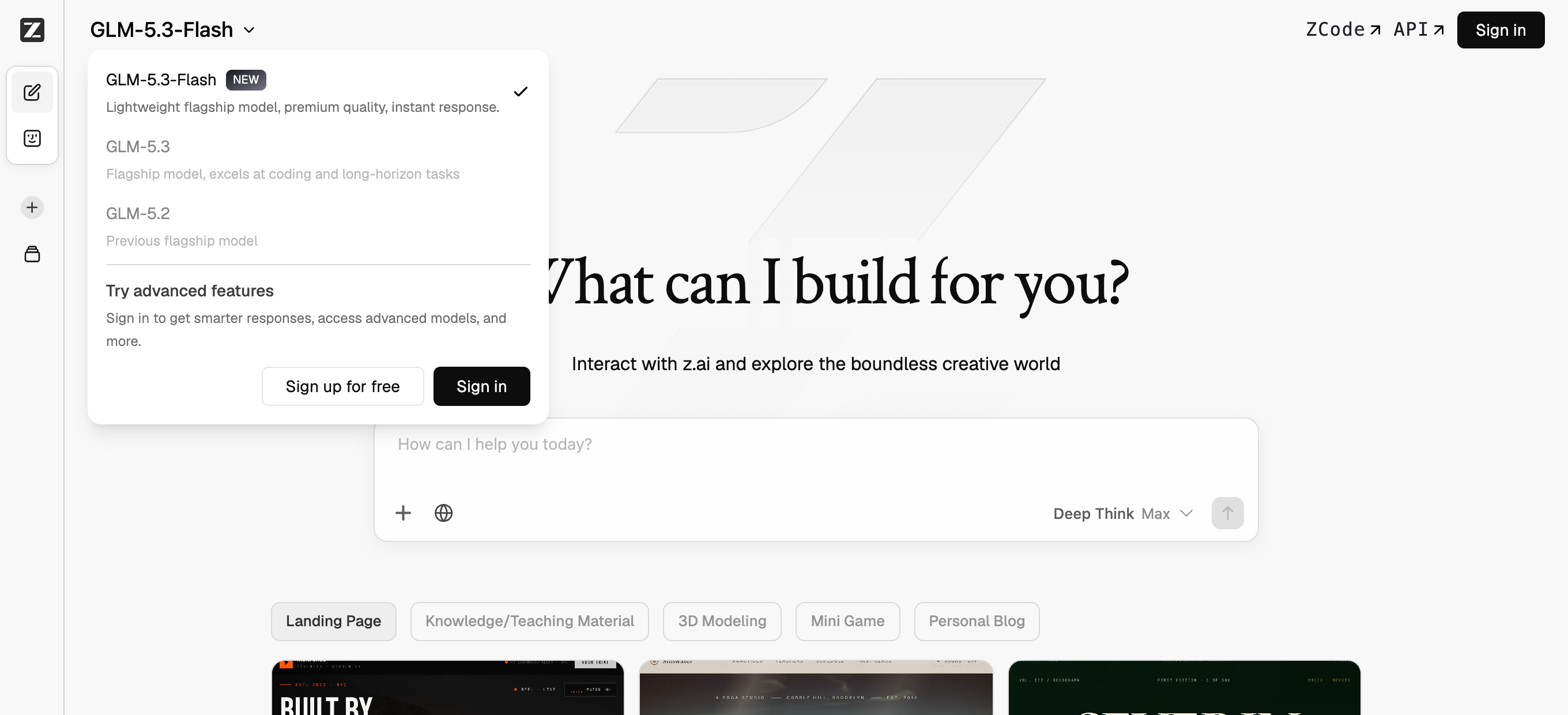Screen dimensions: 1568x715
Task: Click the 'Try advanced features' heading
Action: (x=190, y=291)
